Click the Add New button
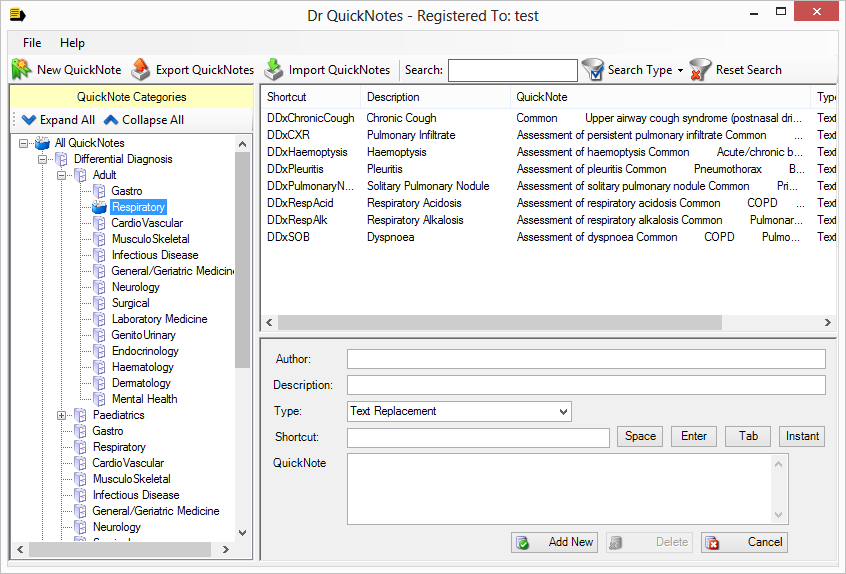The height and width of the screenshot is (574, 846). point(554,543)
